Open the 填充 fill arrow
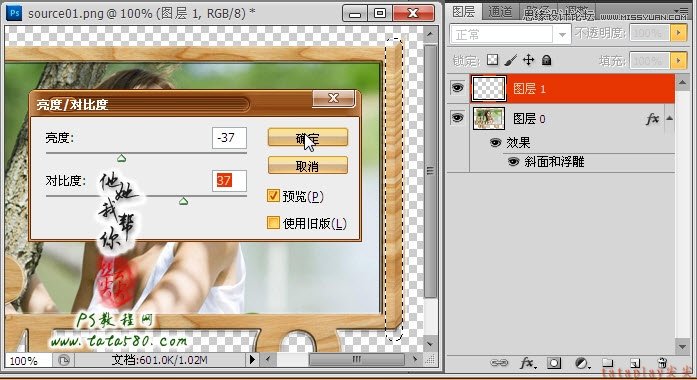 point(678,60)
